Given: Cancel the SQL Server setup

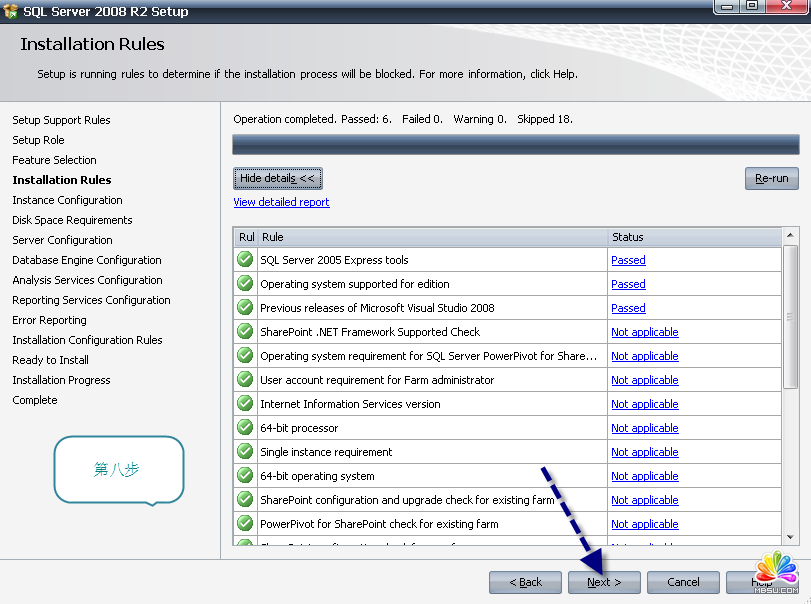Looking at the screenshot, I should (x=683, y=582).
